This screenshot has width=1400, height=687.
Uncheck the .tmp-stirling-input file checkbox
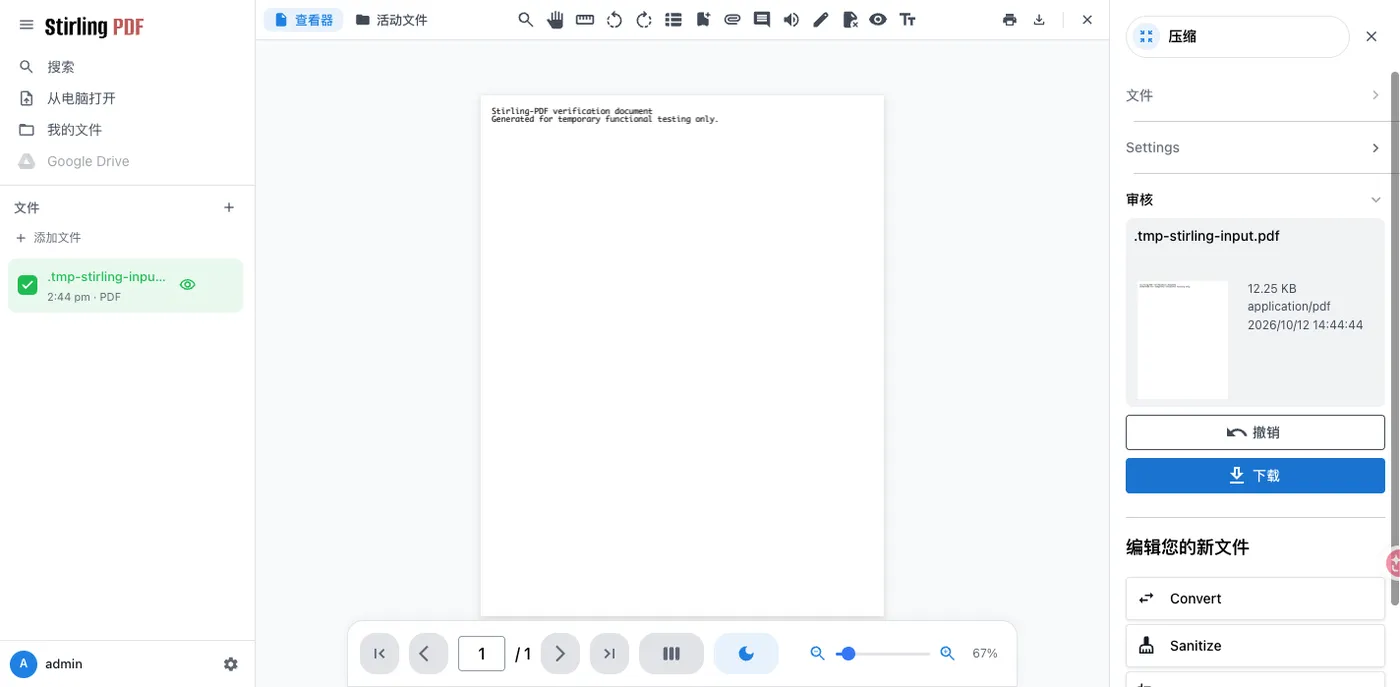click(x=28, y=285)
